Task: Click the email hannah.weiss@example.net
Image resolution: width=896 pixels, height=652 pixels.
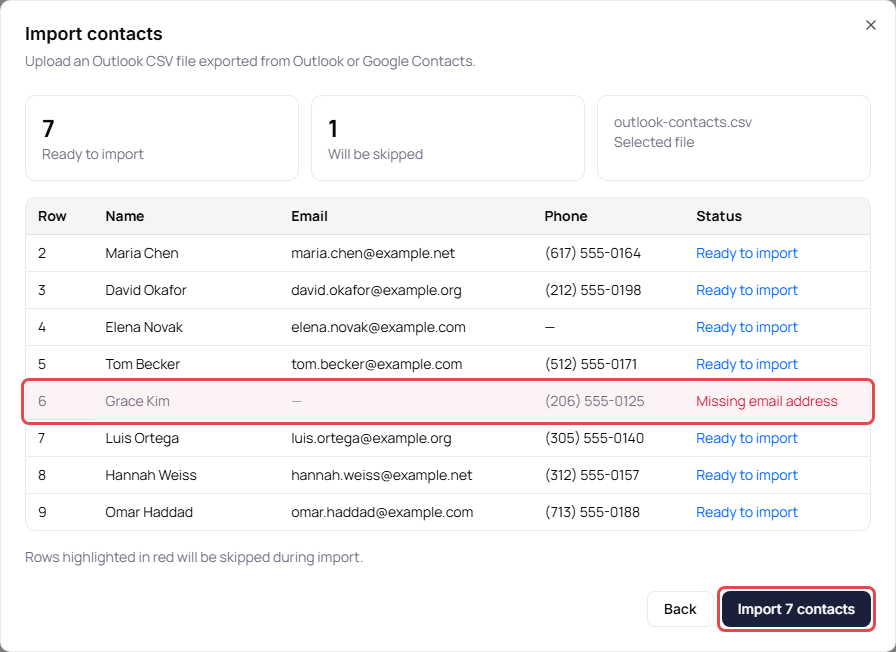Action: pyautogui.click(x=382, y=475)
